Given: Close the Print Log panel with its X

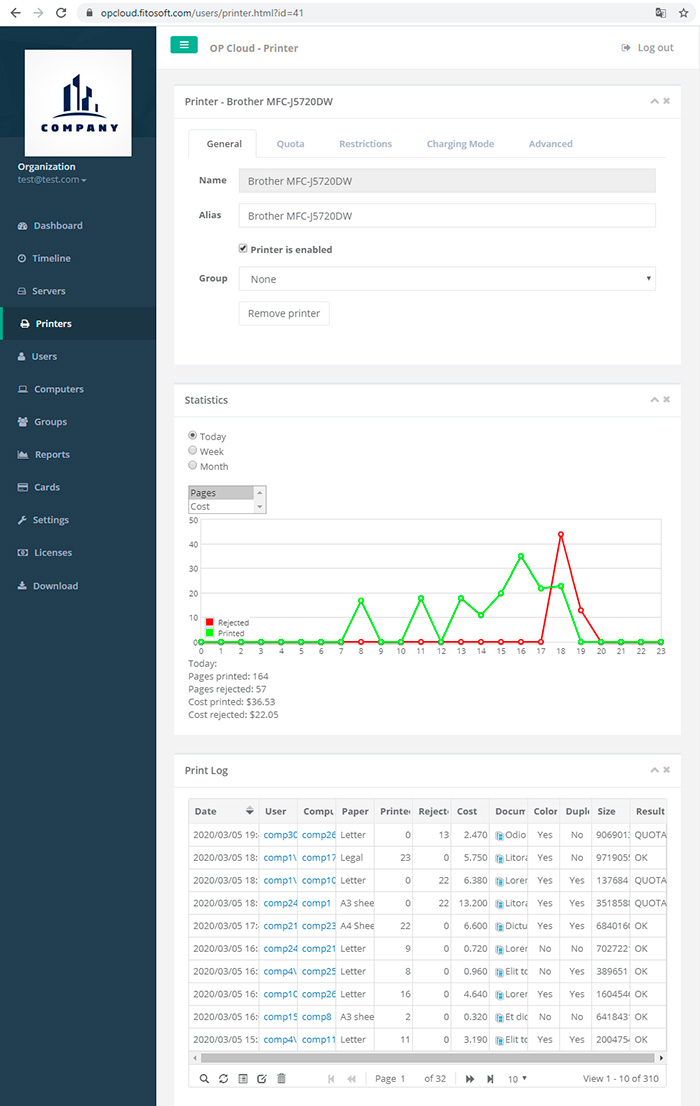Looking at the screenshot, I should tap(666, 770).
